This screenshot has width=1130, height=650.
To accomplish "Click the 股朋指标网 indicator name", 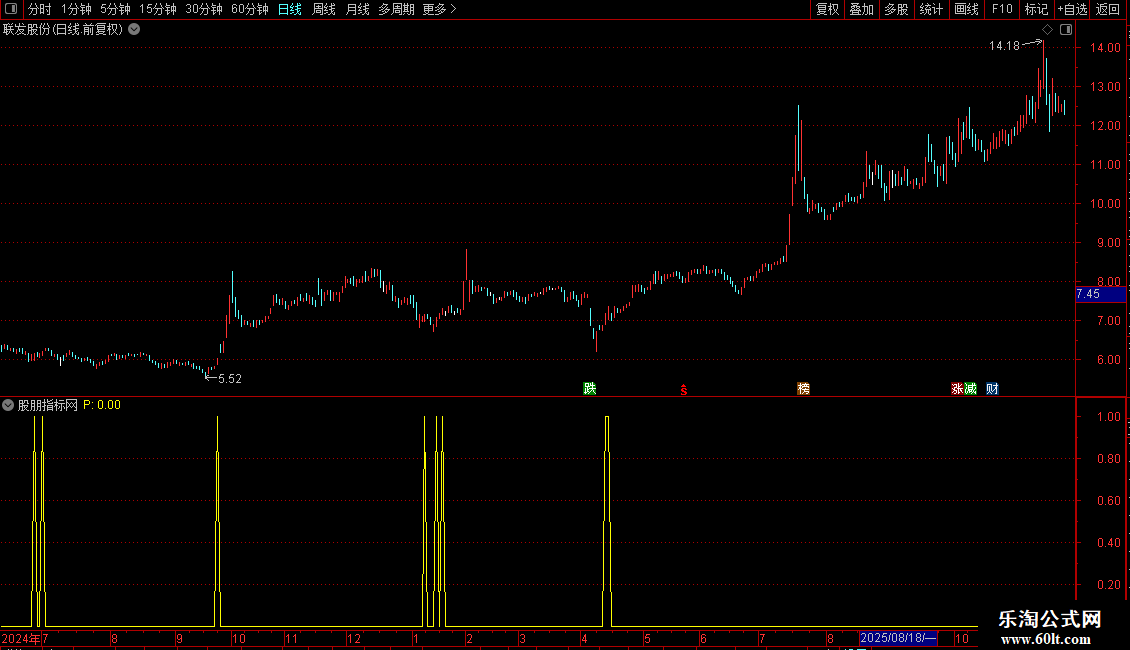I will 48,405.
